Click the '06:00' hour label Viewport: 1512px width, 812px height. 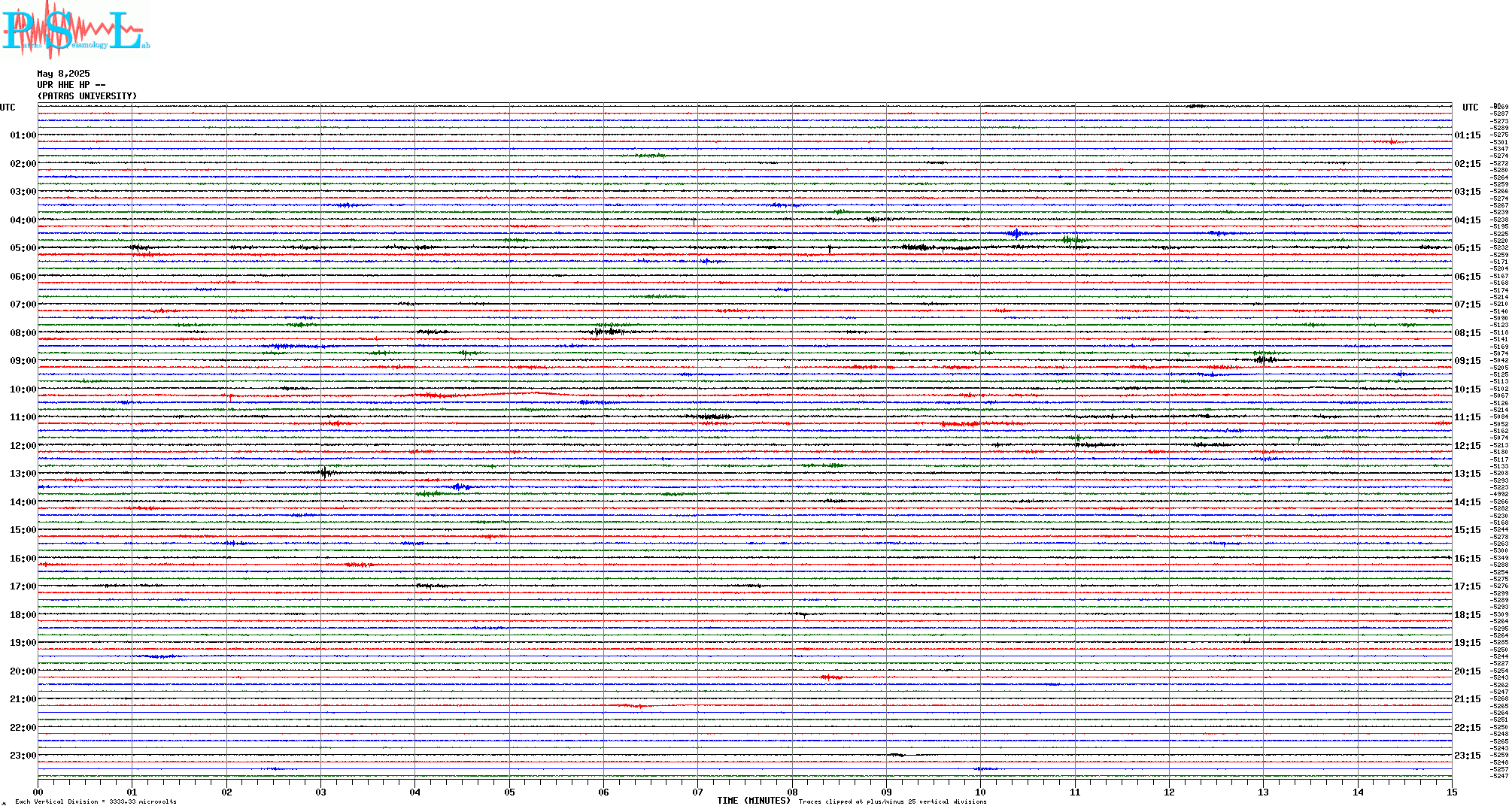coord(23,277)
